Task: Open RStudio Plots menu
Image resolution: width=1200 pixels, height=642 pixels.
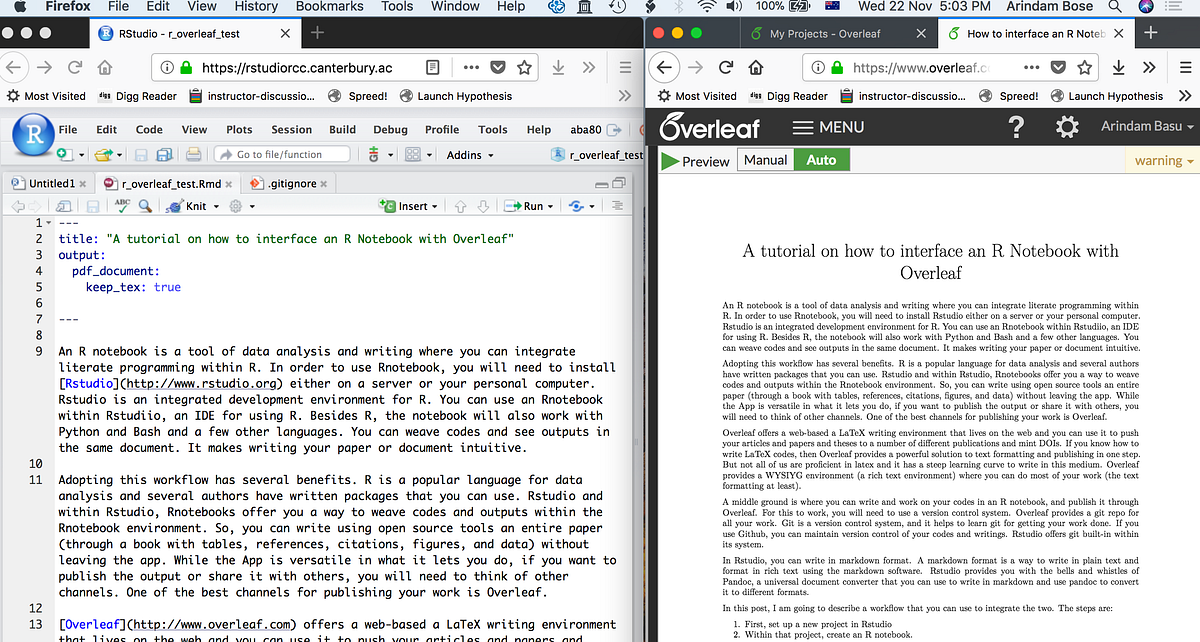Action: pyautogui.click(x=239, y=129)
